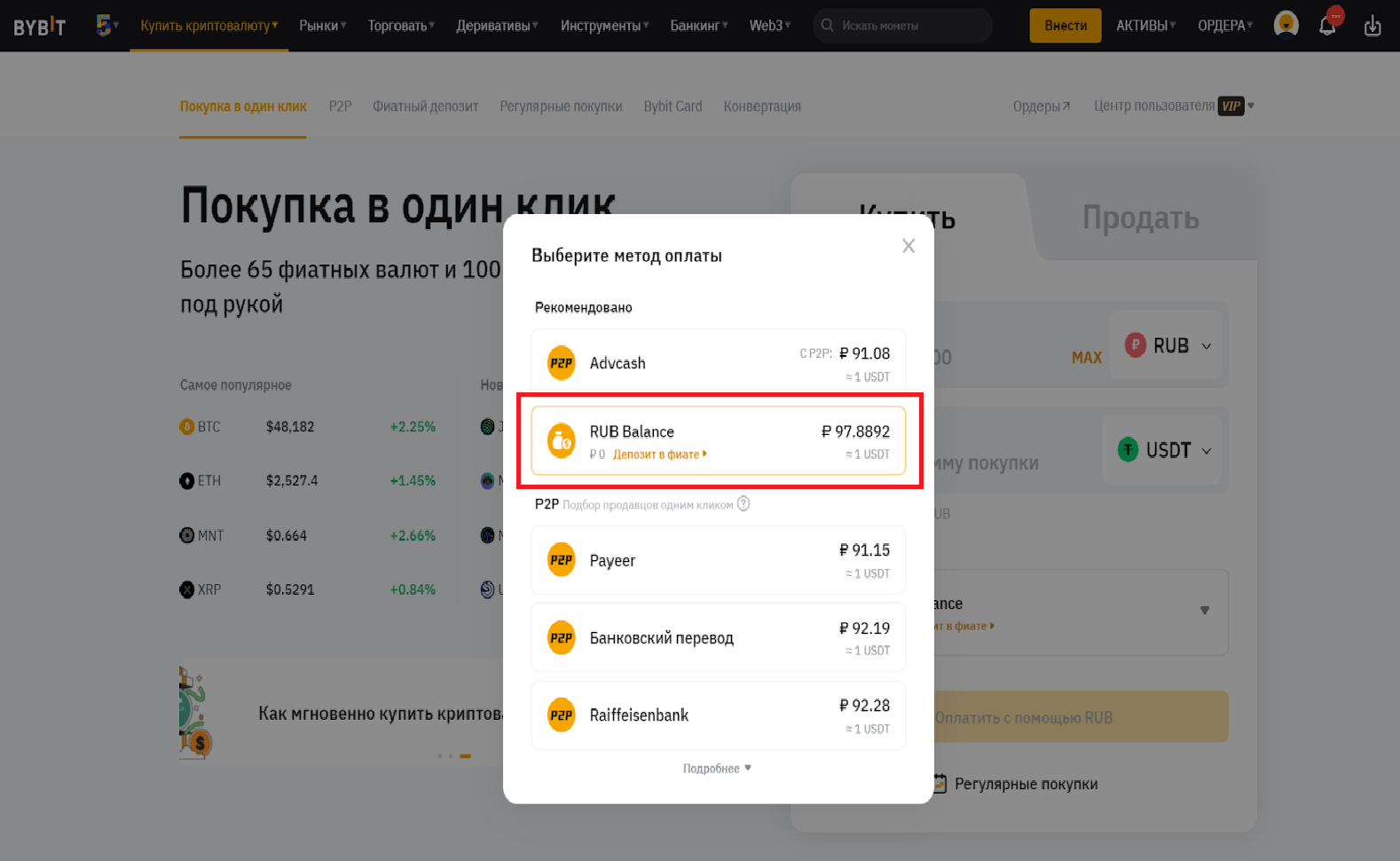Open the USDT coin dropdown
1400x861 pixels.
coord(1166,450)
